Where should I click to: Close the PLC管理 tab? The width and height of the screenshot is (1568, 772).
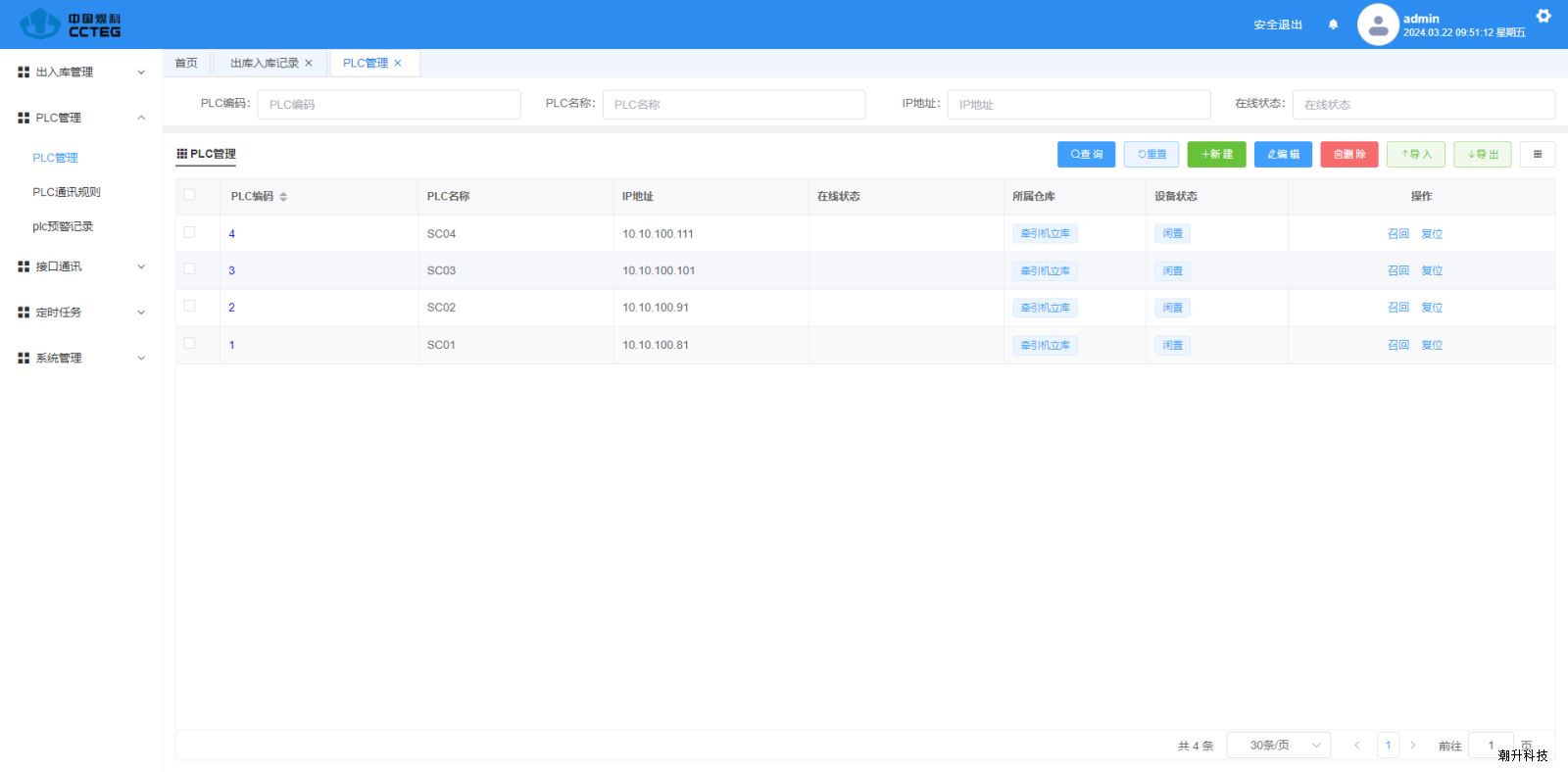pyautogui.click(x=398, y=63)
